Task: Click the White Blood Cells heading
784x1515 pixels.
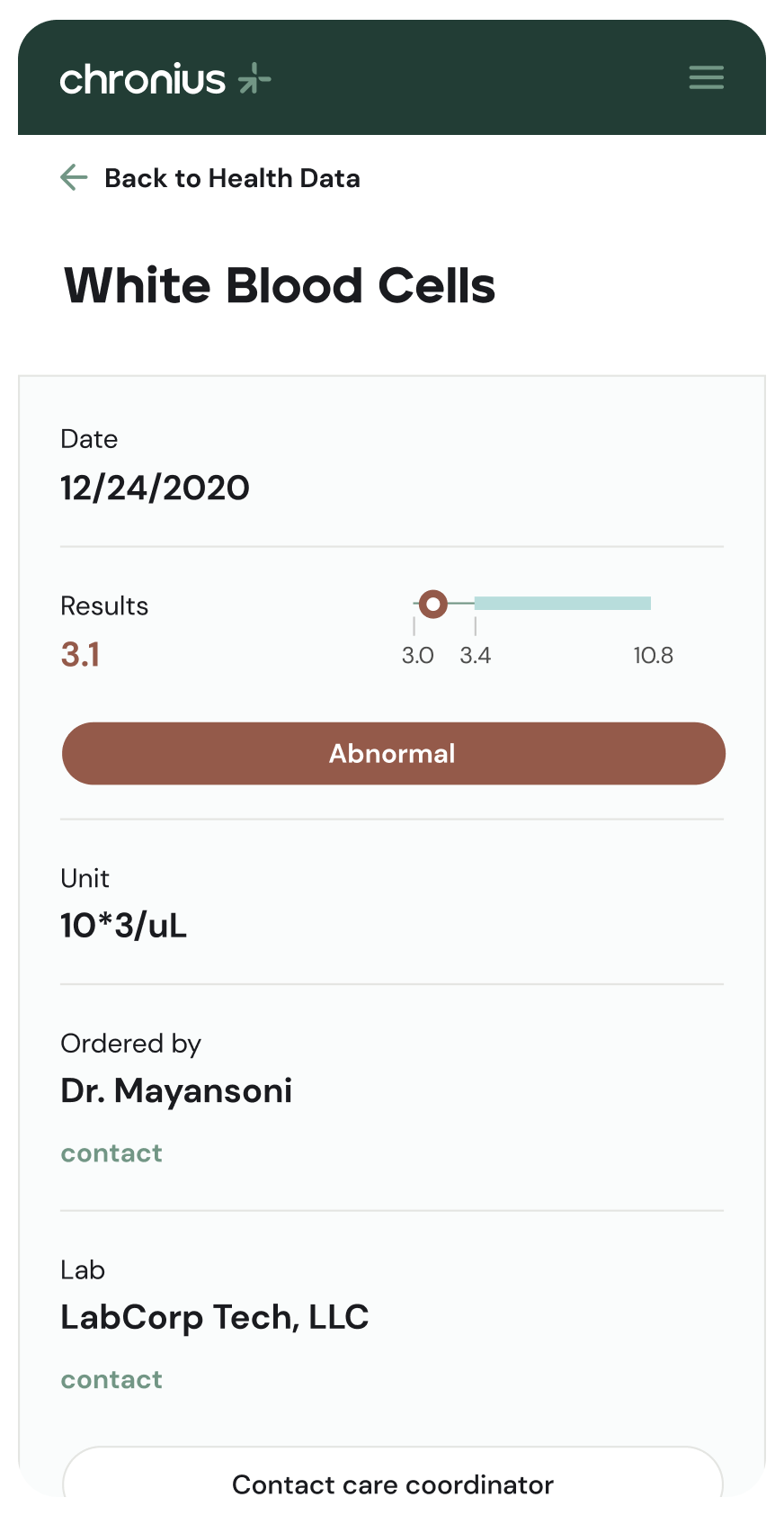Action: click(x=280, y=286)
